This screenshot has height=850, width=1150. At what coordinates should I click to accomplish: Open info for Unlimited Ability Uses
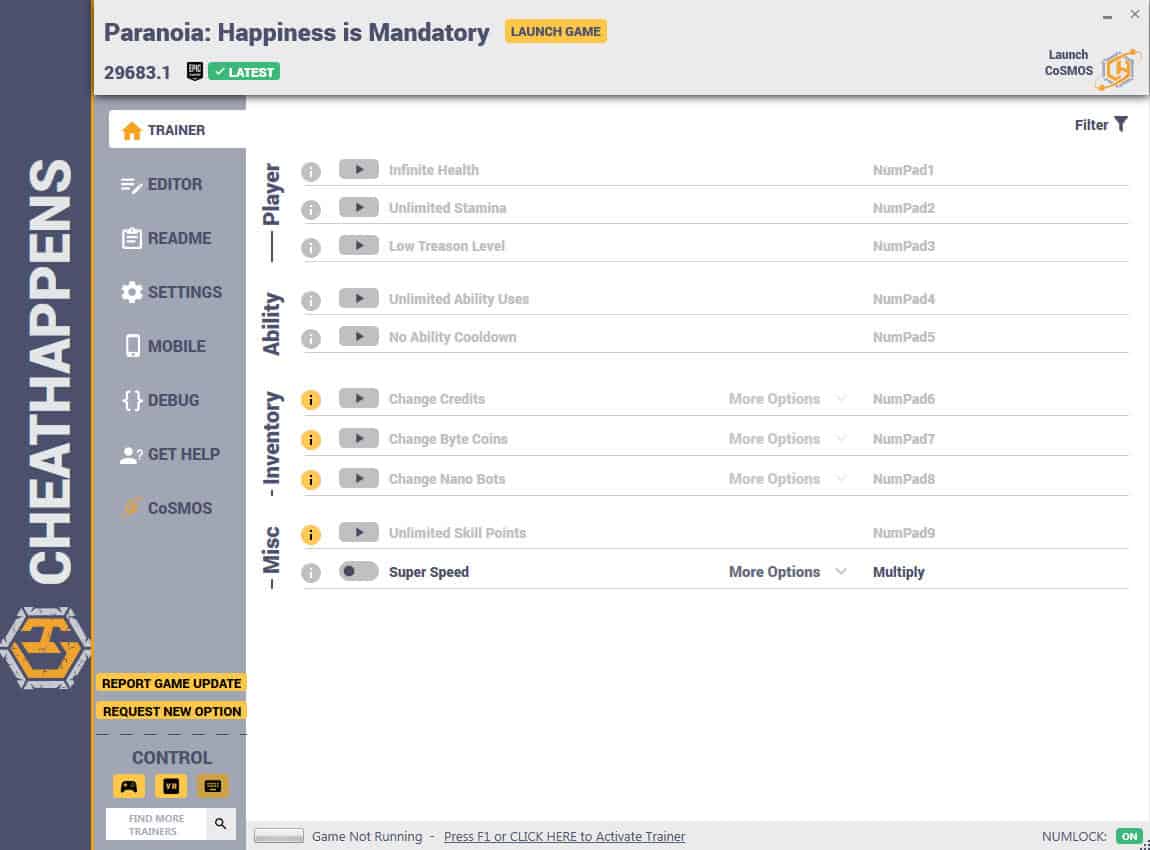click(x=311, y=301)
